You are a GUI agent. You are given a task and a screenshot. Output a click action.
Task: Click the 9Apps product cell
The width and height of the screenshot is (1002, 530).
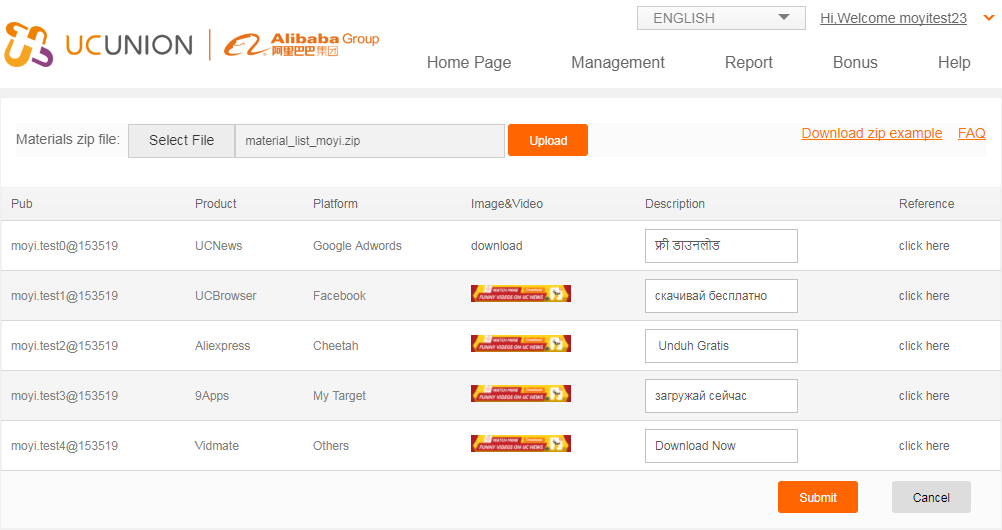click(212, 395)
